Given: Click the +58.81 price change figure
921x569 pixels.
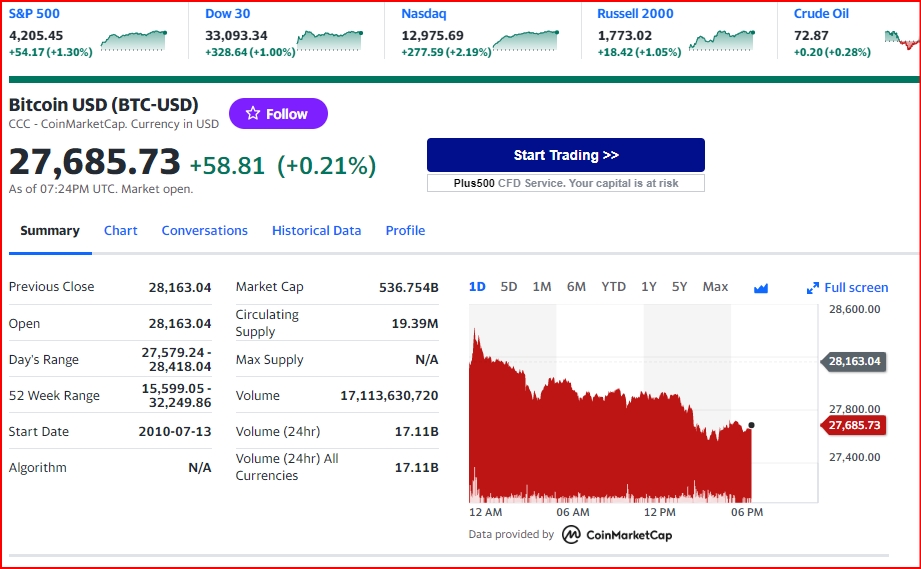Looking at the screenshot, I should coord(227,166).
